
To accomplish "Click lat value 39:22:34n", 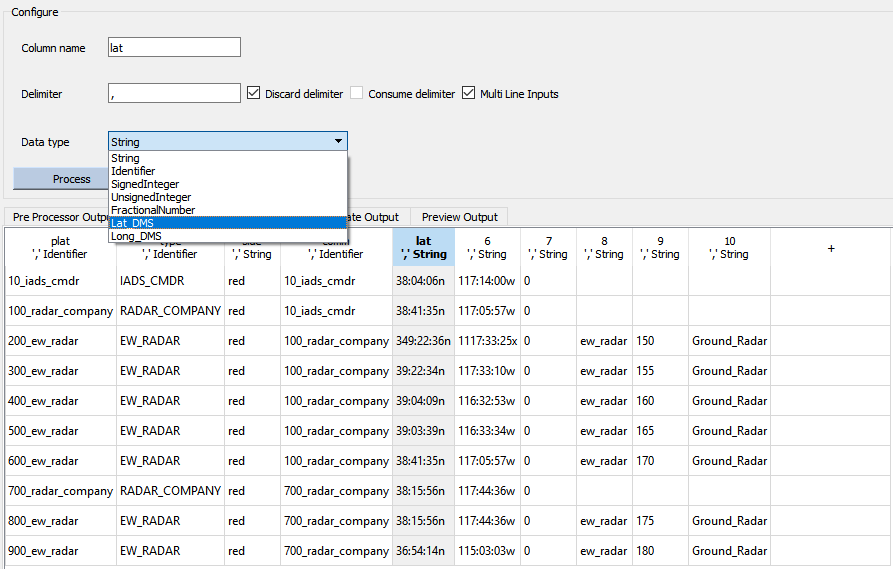I will [423, 371].
